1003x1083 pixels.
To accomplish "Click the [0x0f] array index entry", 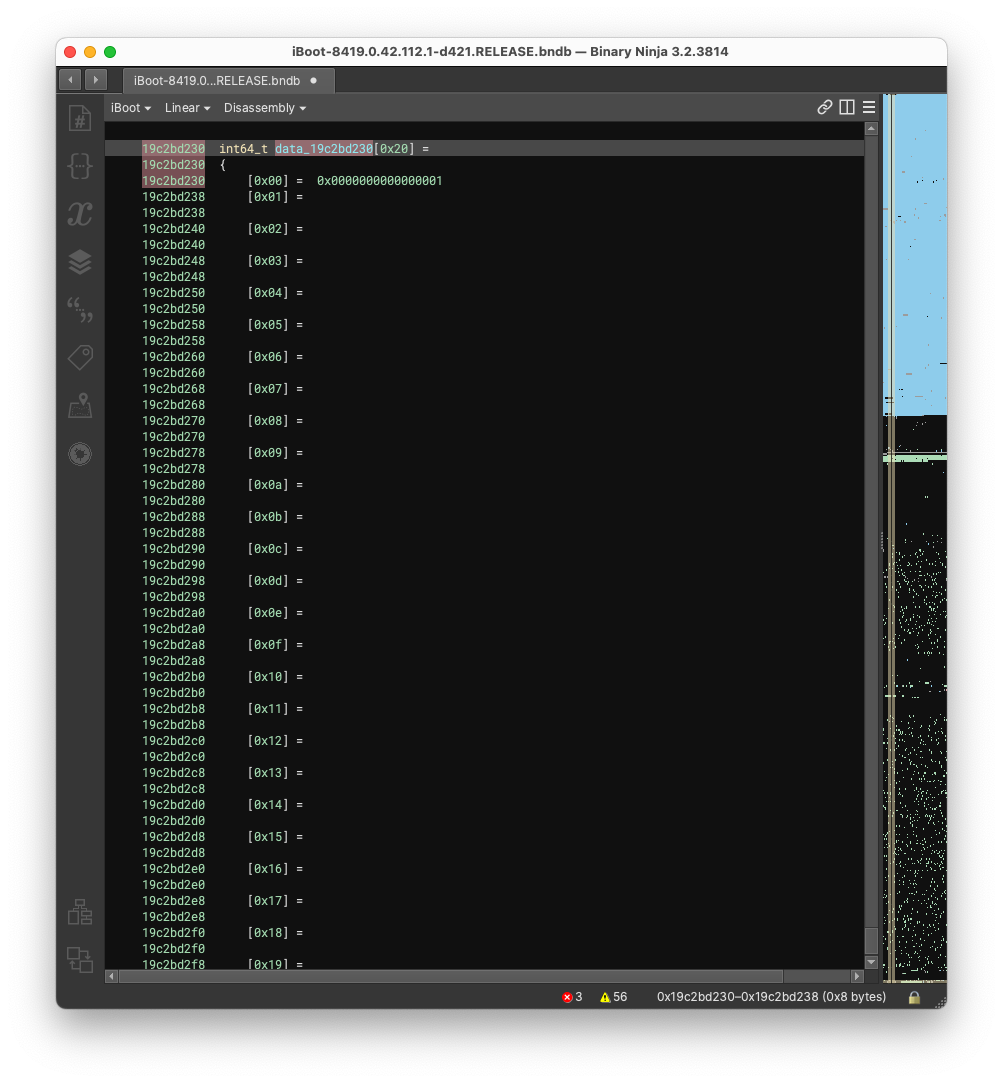I will pos(268,645).
